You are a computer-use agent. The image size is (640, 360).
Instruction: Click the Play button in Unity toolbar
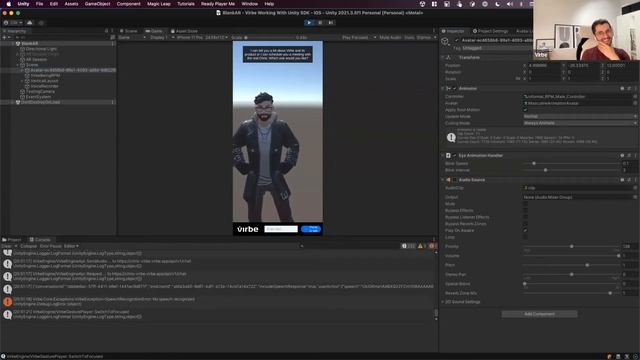tap(309, 22)
